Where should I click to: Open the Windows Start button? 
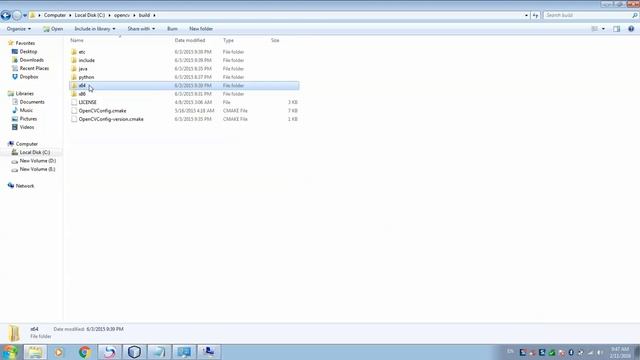click(10, 352)
